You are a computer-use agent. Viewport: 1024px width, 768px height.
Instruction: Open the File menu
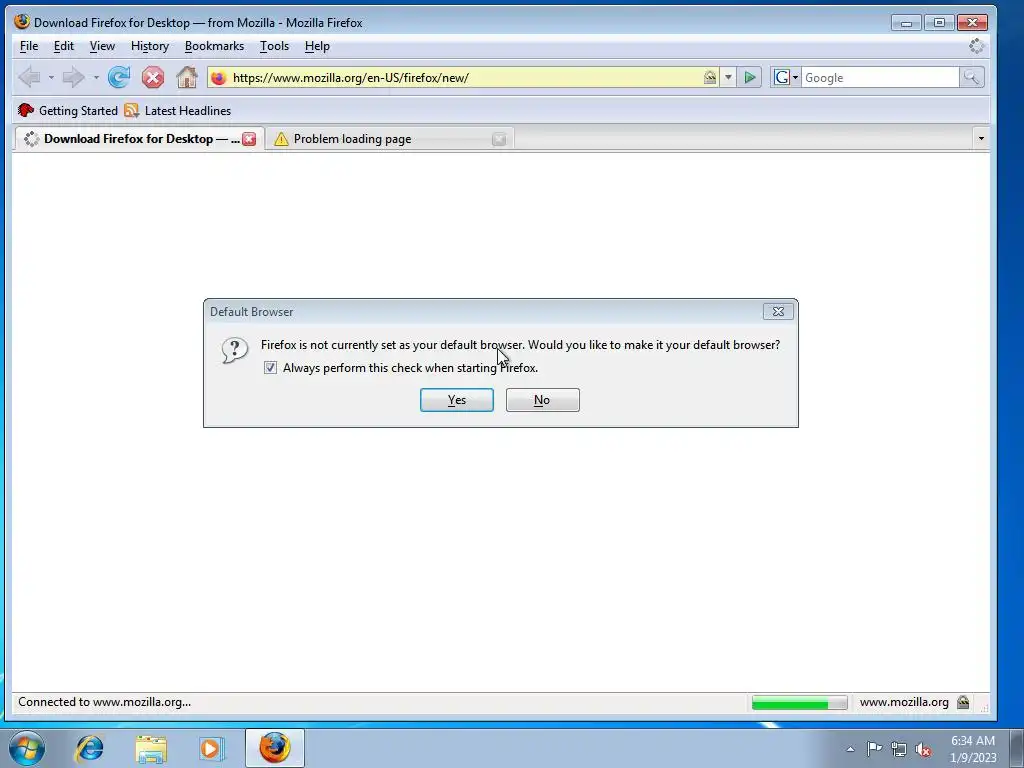pos(29,46)
